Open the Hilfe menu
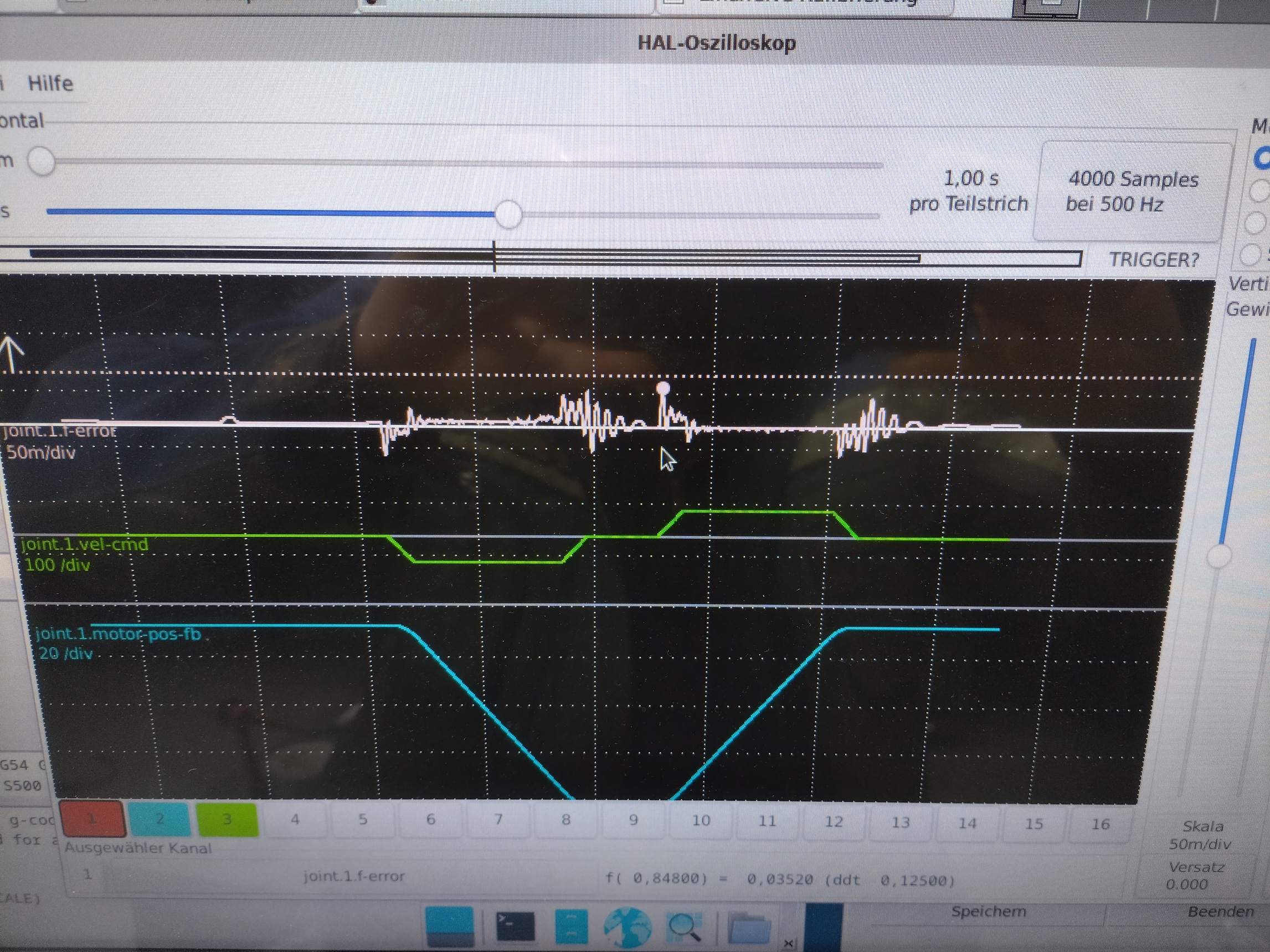The image size is (1270, 952). (x=50, y=84)
